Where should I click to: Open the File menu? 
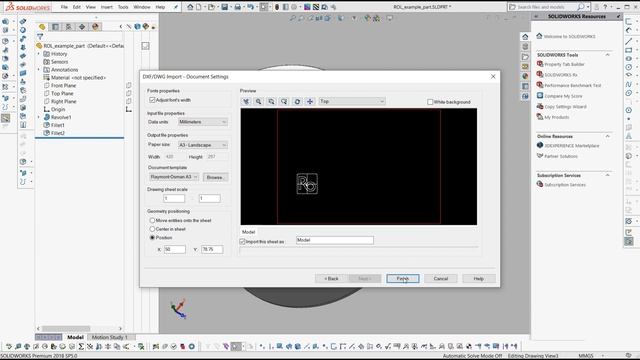point(64,7)
